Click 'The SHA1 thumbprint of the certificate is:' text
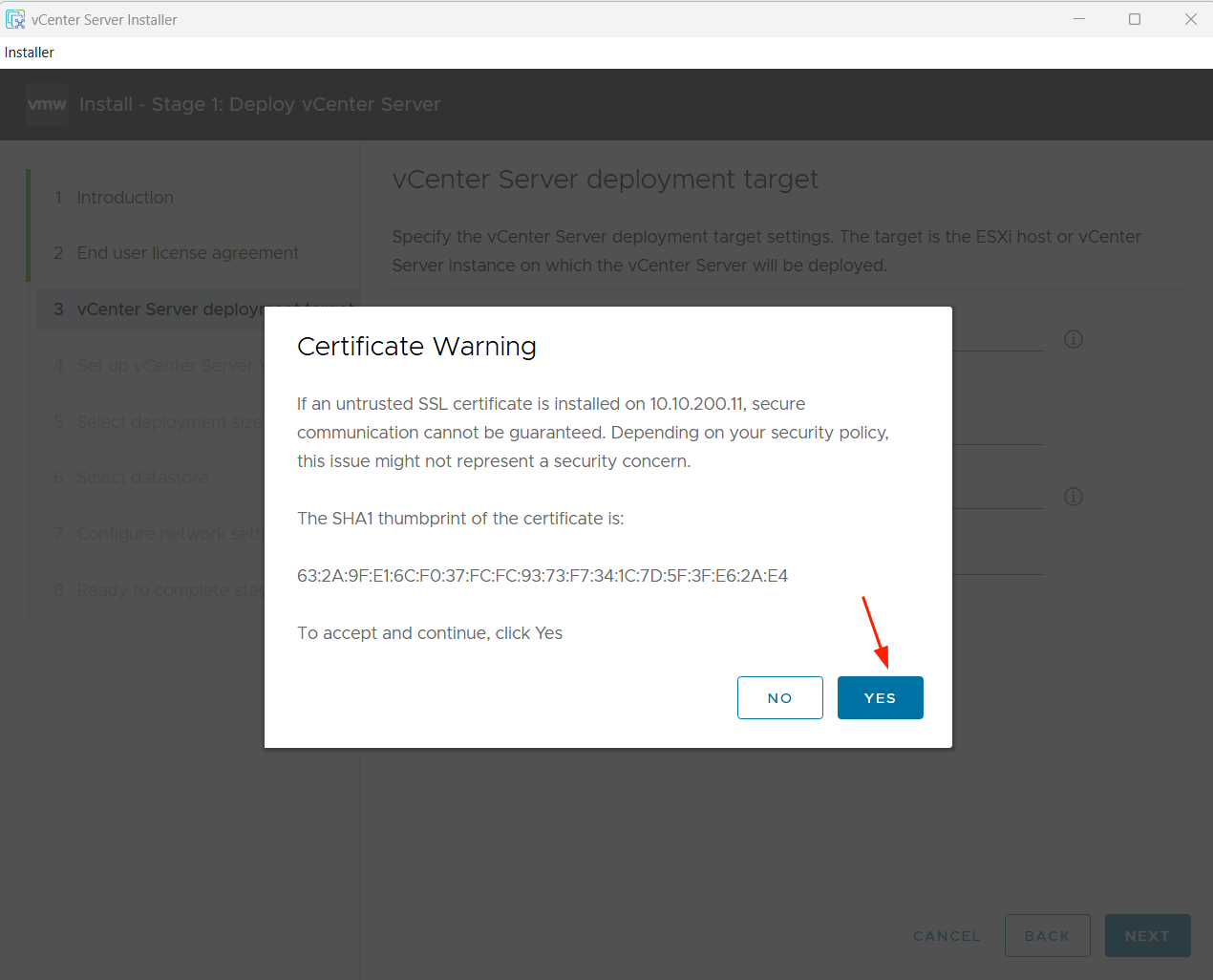1213x980 pixels. pyautogui.click(x=460, y=519)
